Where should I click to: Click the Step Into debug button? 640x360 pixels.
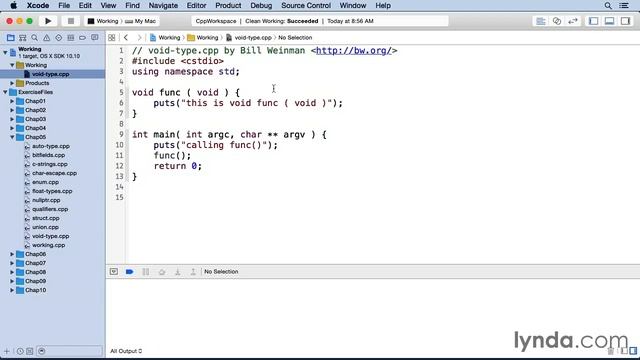178,271
